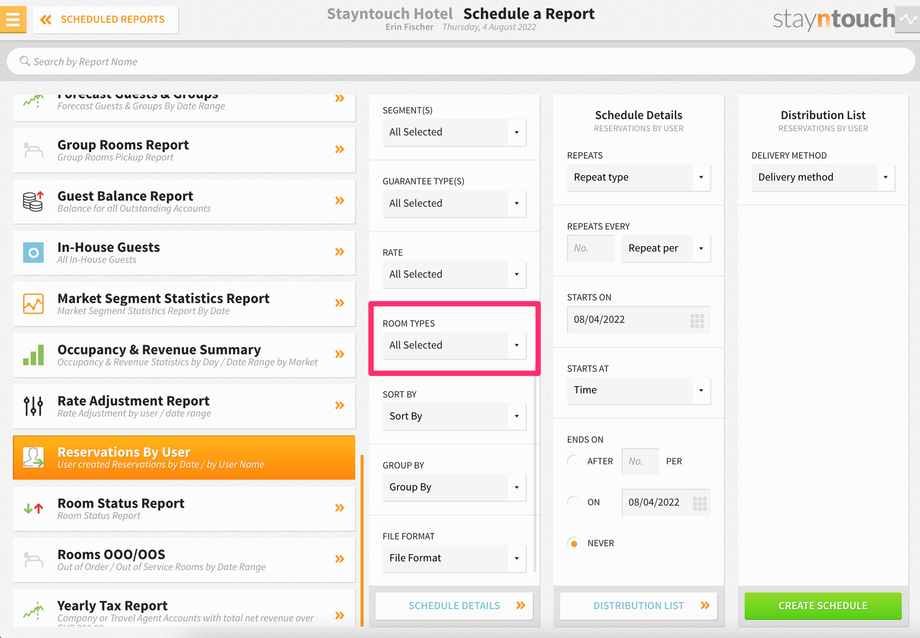Open the Repeat per dropdown

(666, 248)
